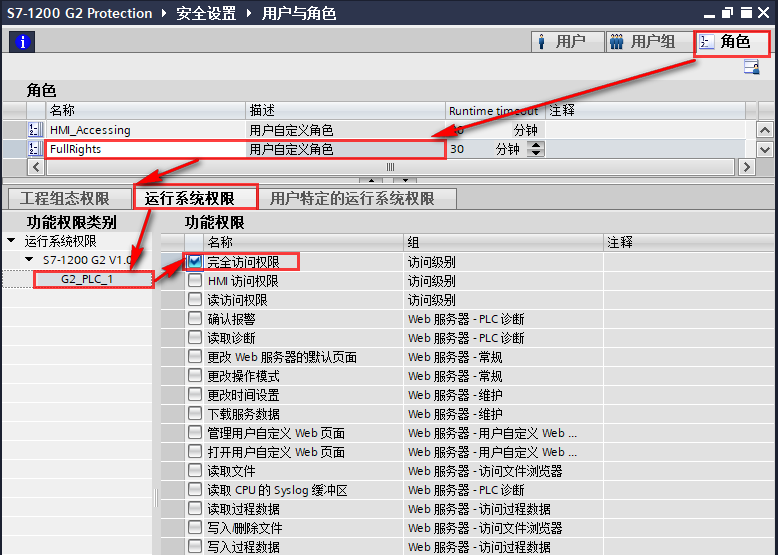
Task: Click the table settings icon above the roles list
Action: coord(751,67)
